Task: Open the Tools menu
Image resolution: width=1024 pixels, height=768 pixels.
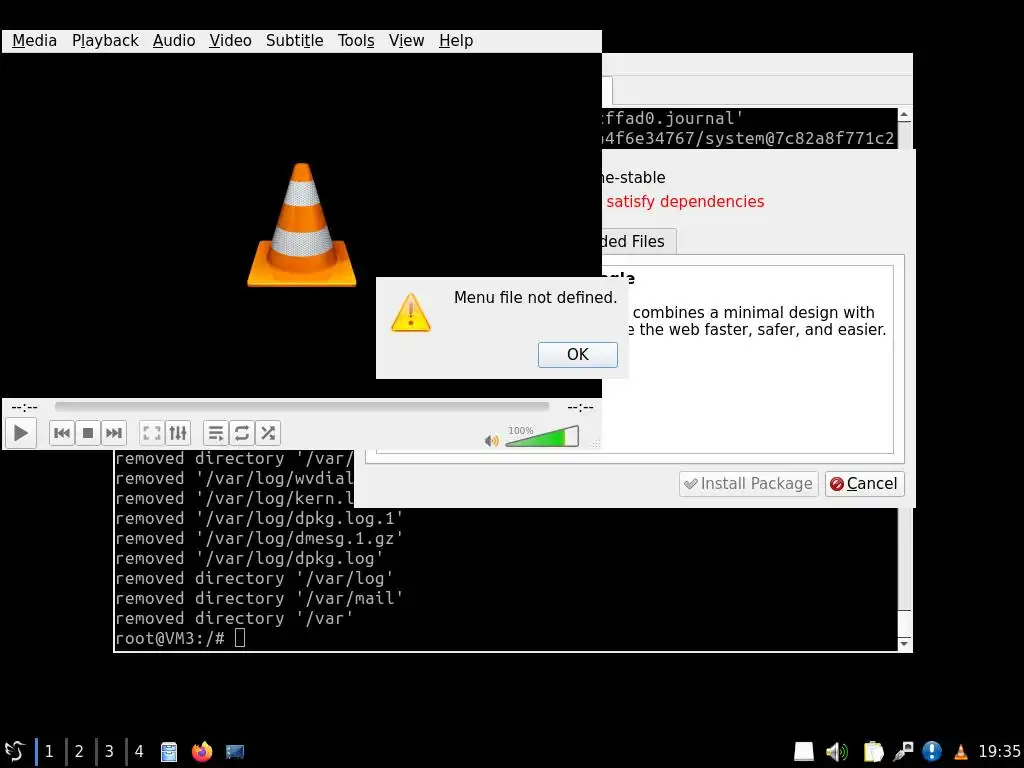Action: (x=356, y=40)
